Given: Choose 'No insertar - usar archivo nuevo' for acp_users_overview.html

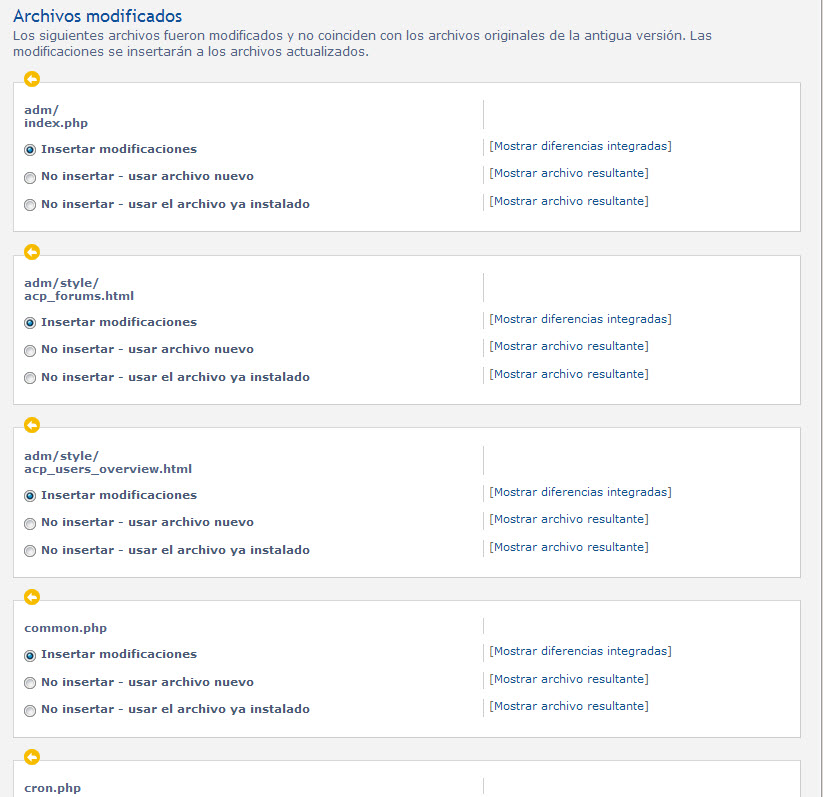Looking at the screenshot, I should 30,523.
